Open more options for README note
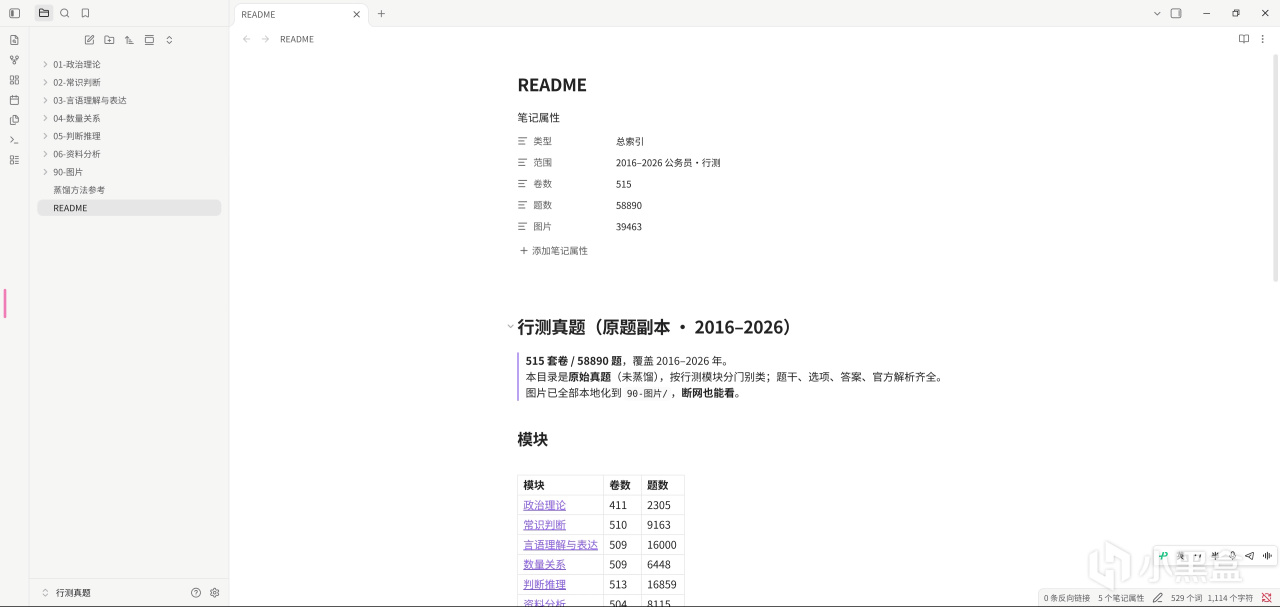The width and height of the screenshot is (1280, 607). (x=1264, y=39)
